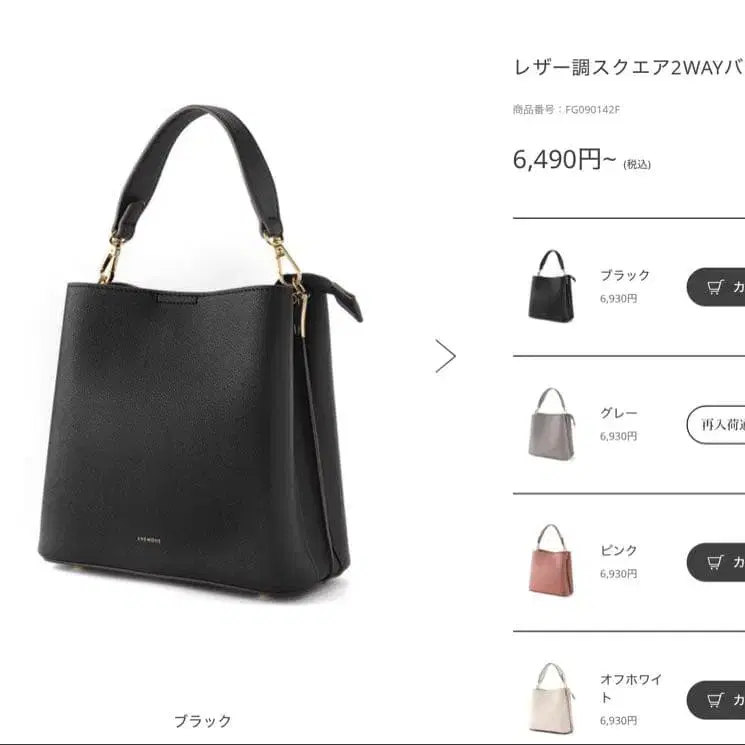Screen dimensions: 745x745
Task: Click the gray restock notification button
Action: pyautogui.click(x=716, y=425)
